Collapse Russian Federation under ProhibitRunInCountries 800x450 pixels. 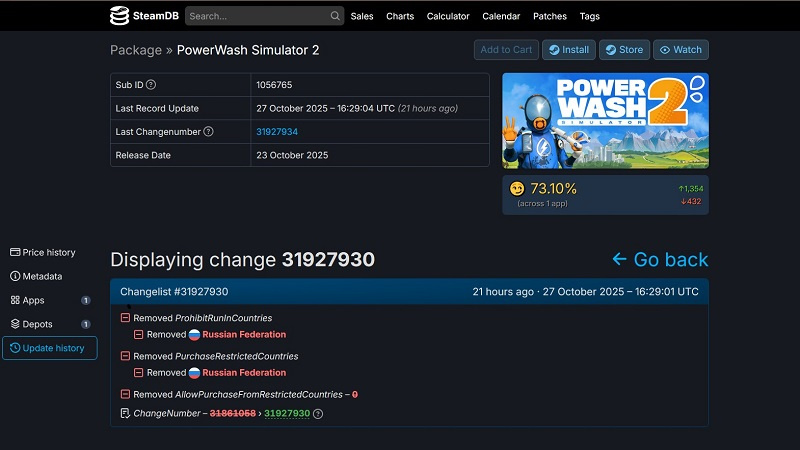[x=138, y=335]
